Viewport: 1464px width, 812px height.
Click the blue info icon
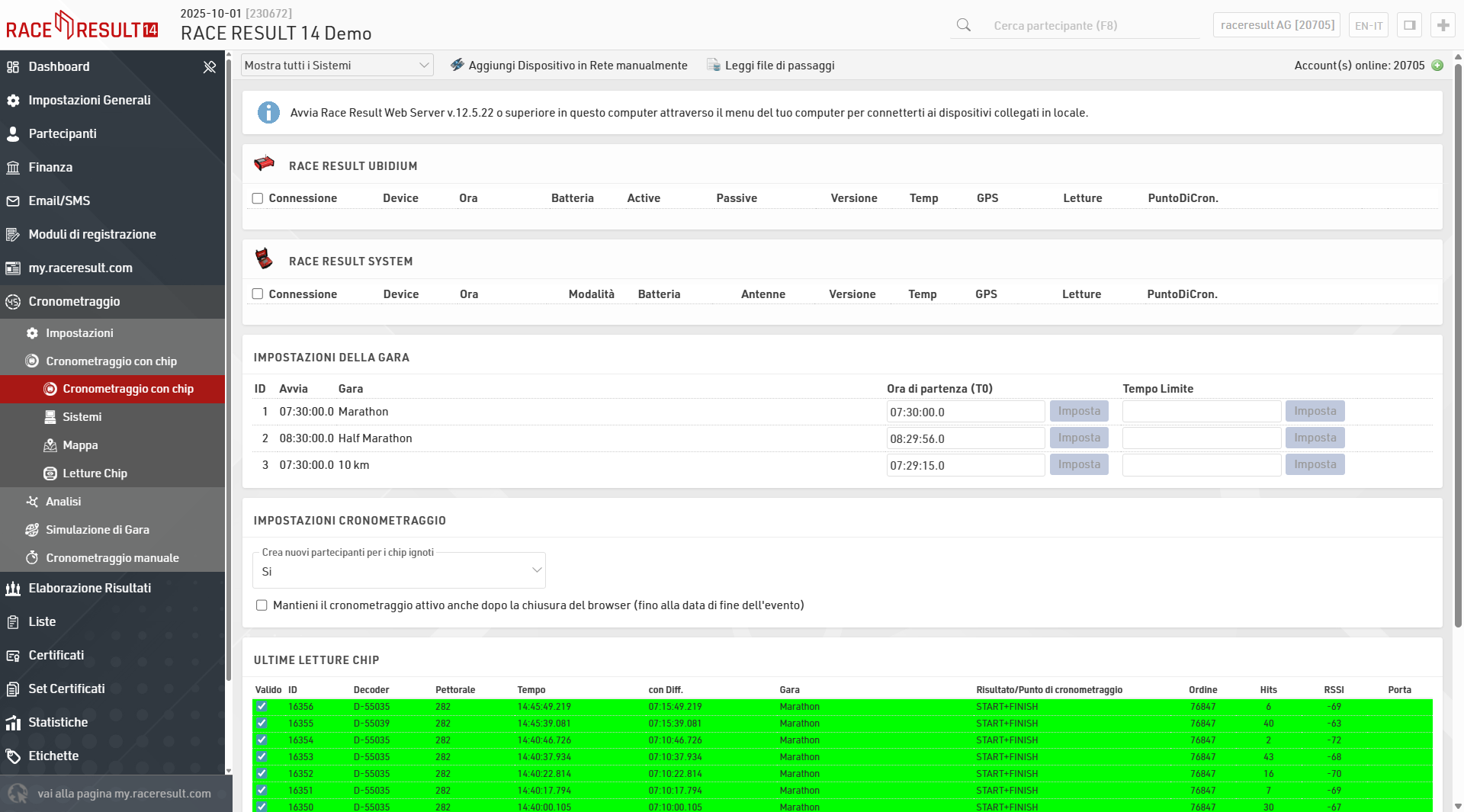coord(268,113)
